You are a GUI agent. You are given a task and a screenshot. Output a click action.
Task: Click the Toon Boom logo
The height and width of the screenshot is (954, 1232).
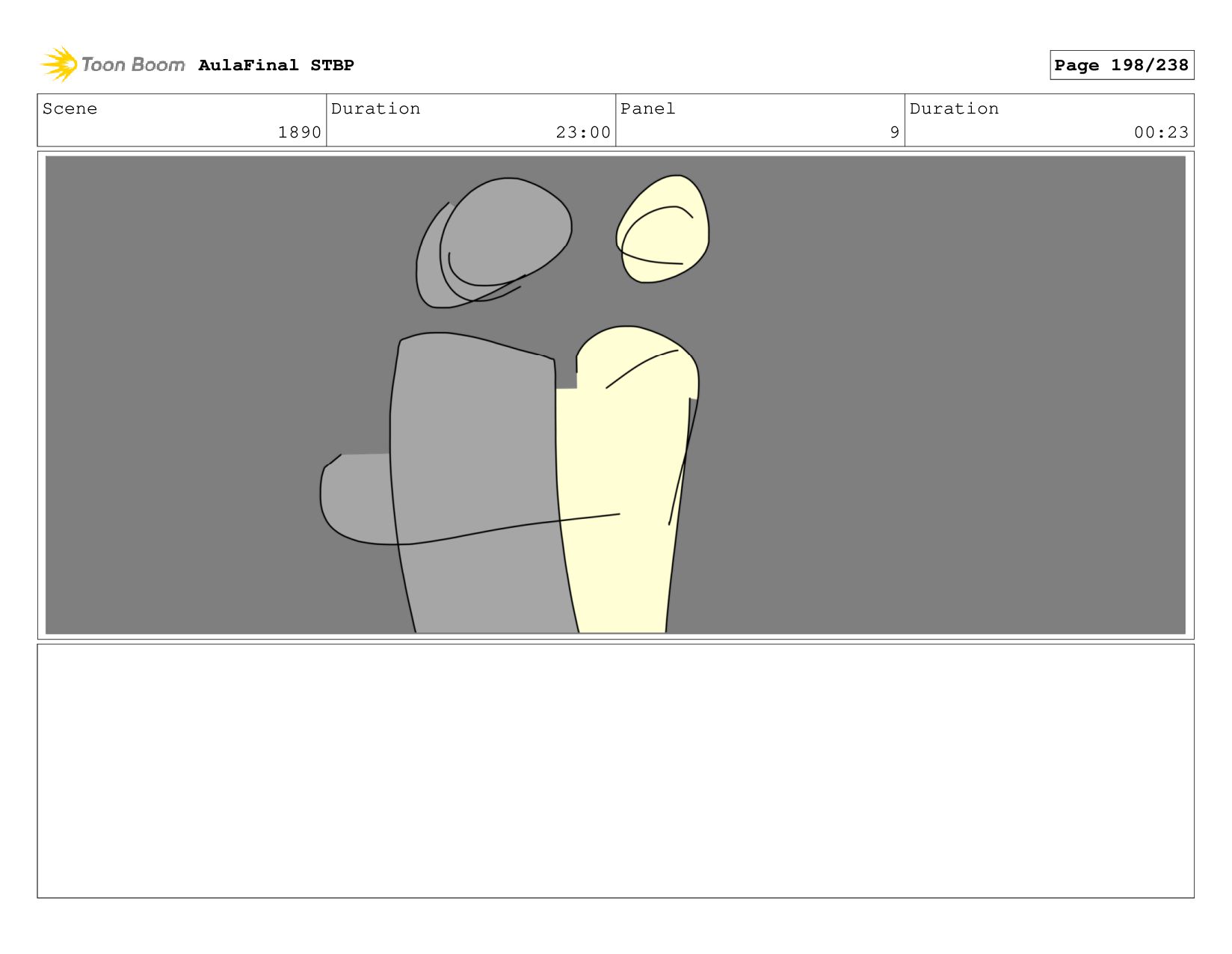click(112, 65)
